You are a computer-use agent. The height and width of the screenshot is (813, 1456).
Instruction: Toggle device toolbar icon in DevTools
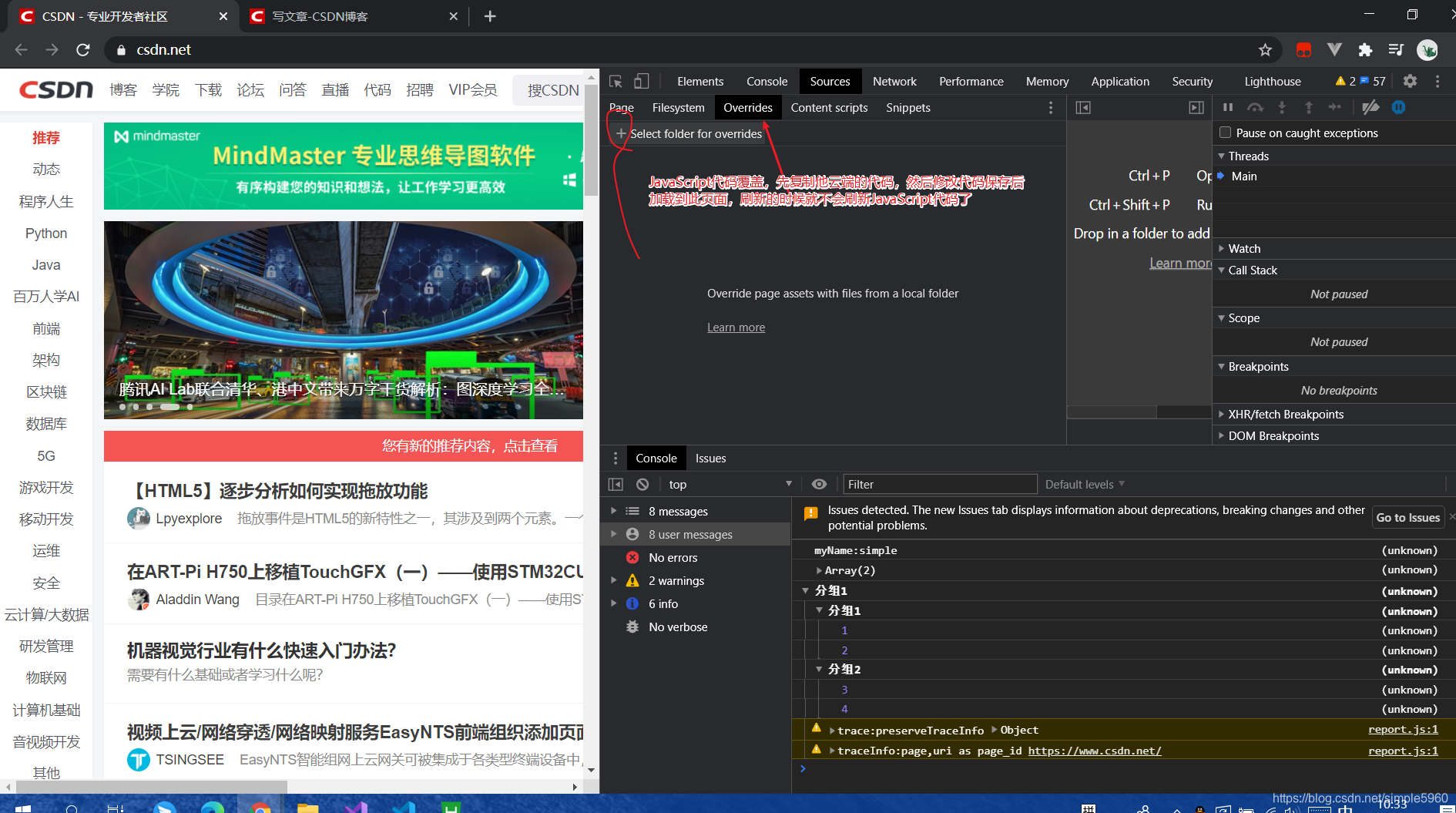[x=641, y=81]
